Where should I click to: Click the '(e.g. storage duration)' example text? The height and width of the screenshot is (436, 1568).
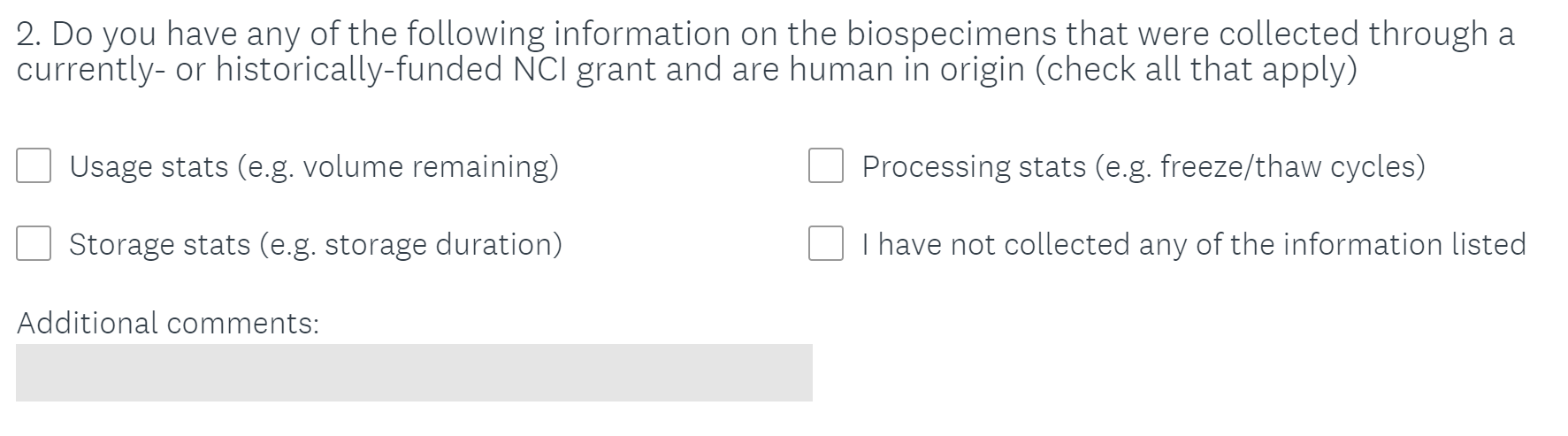point(411,244)
